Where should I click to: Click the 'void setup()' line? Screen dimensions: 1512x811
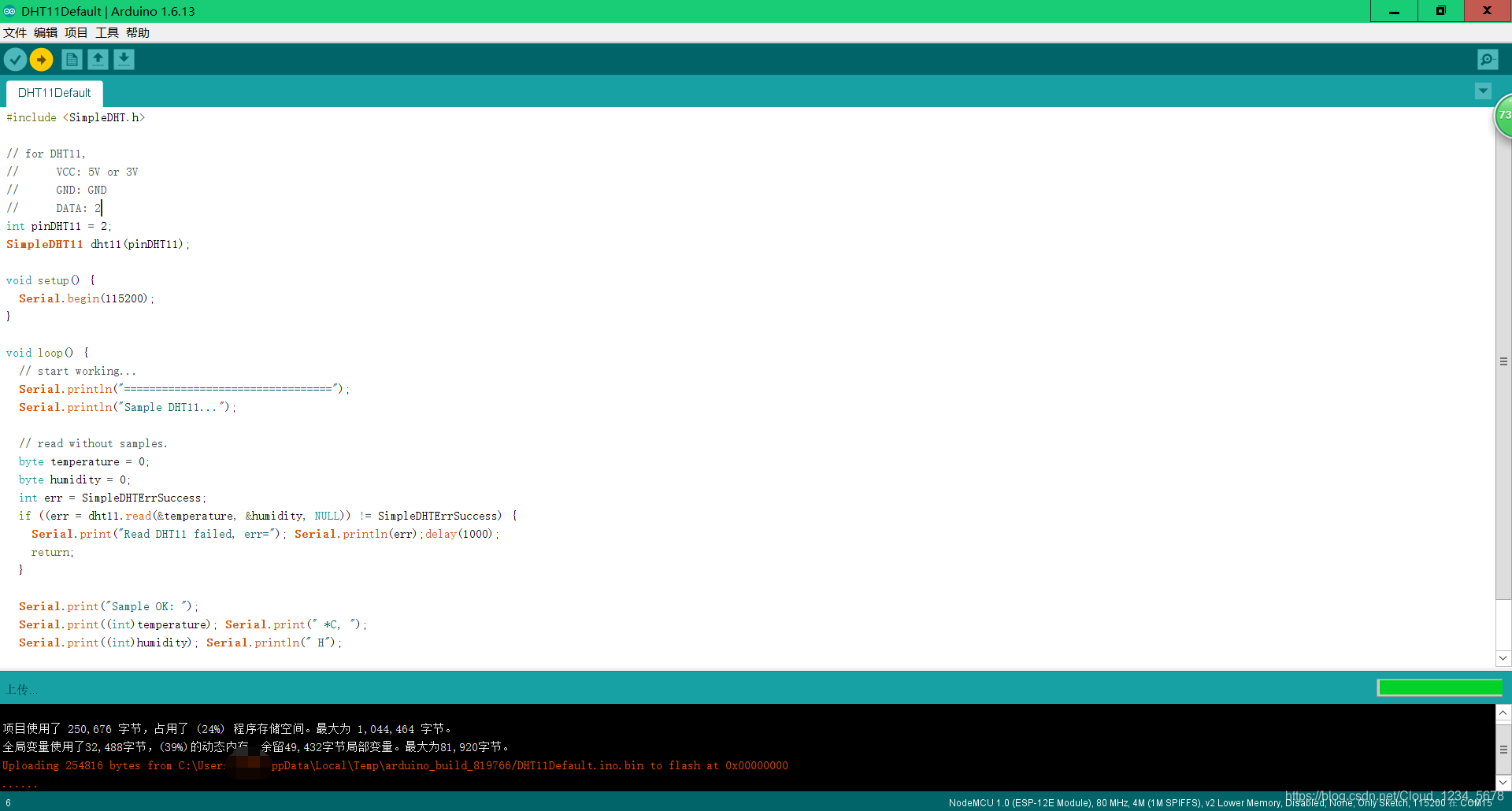tap(50, 280)
